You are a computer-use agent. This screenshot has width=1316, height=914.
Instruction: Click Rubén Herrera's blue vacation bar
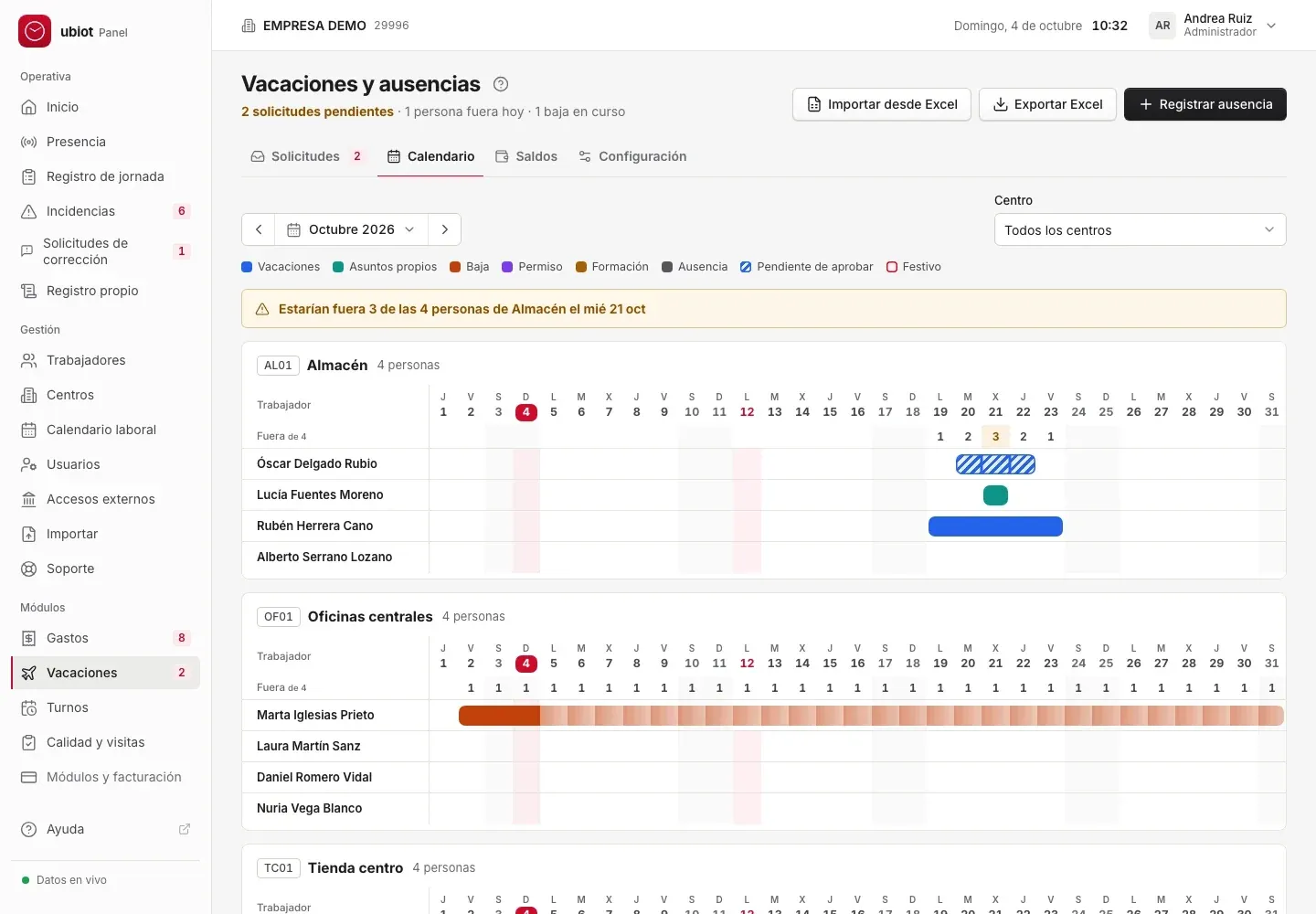995,526
